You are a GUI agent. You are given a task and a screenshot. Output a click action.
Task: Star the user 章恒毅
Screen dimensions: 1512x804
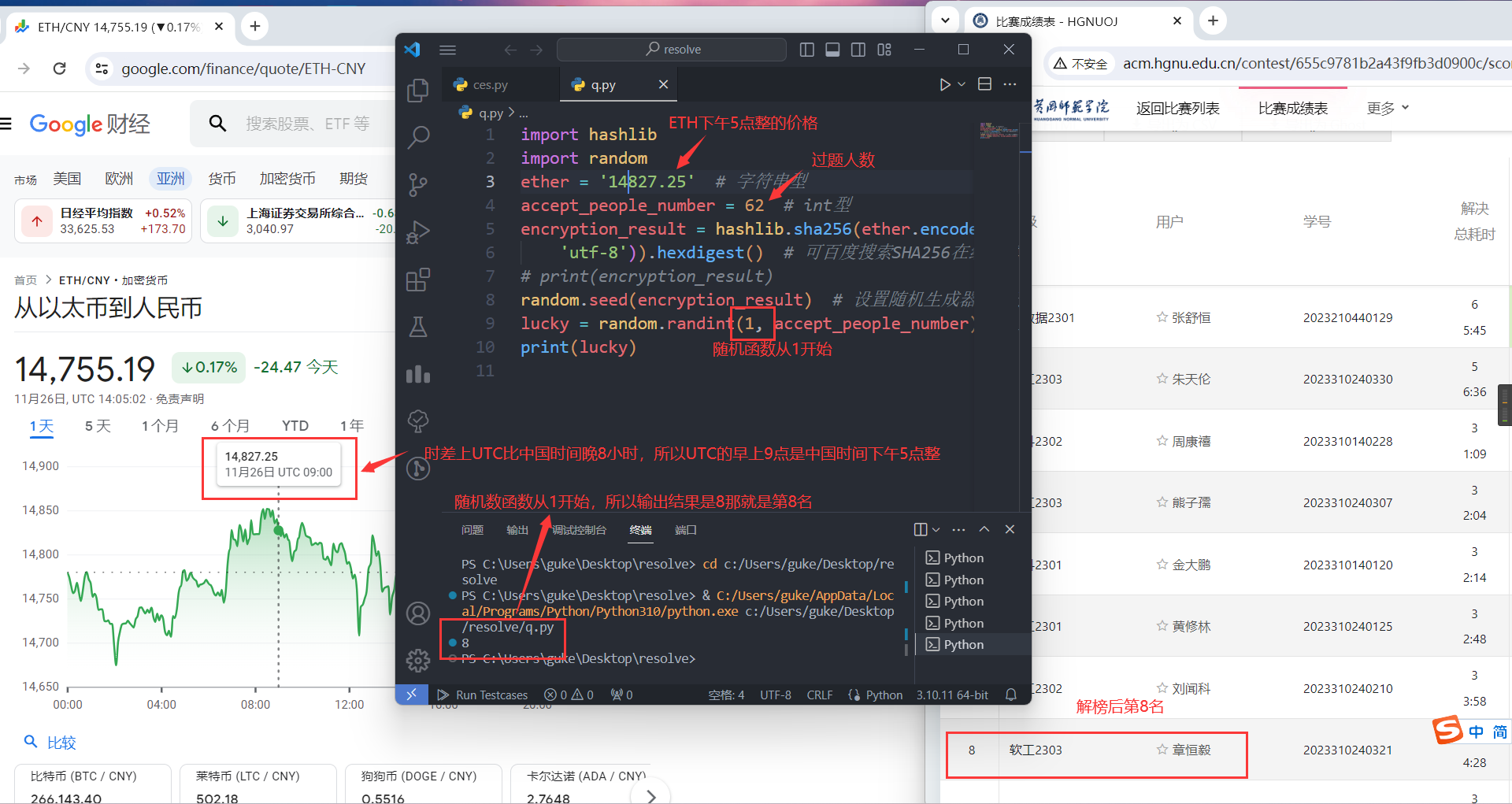pyautogui.click(x=1162, y=750)
